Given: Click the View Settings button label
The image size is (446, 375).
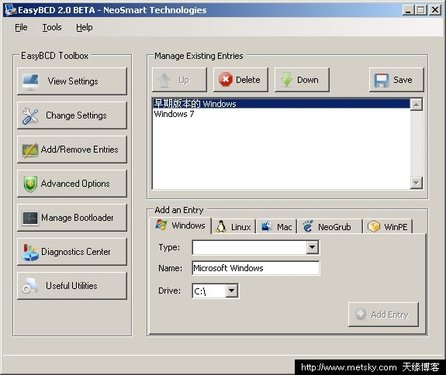Looking at the screenshot, I should 73,81.
